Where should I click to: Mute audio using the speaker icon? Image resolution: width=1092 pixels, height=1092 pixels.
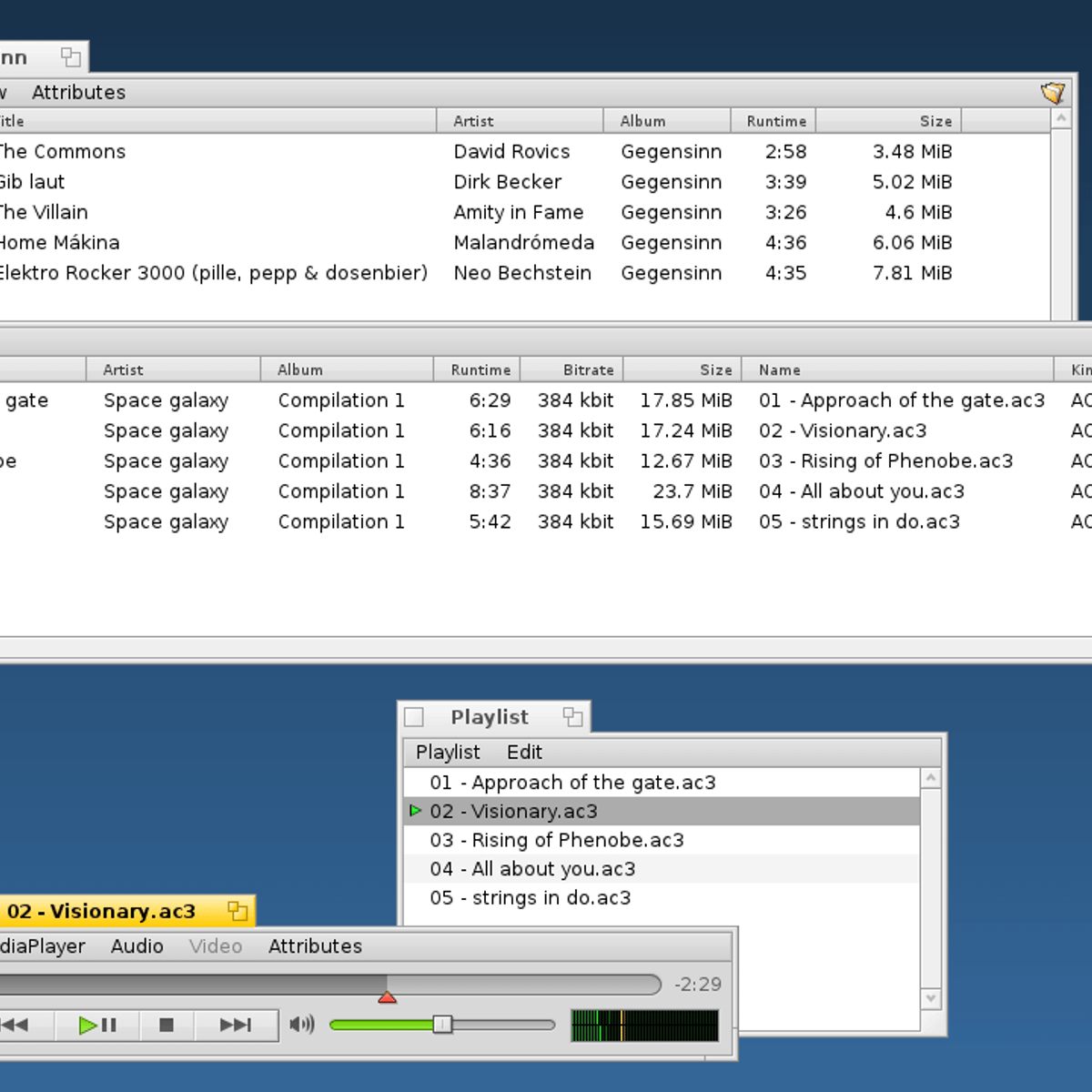click(301, 1025)
